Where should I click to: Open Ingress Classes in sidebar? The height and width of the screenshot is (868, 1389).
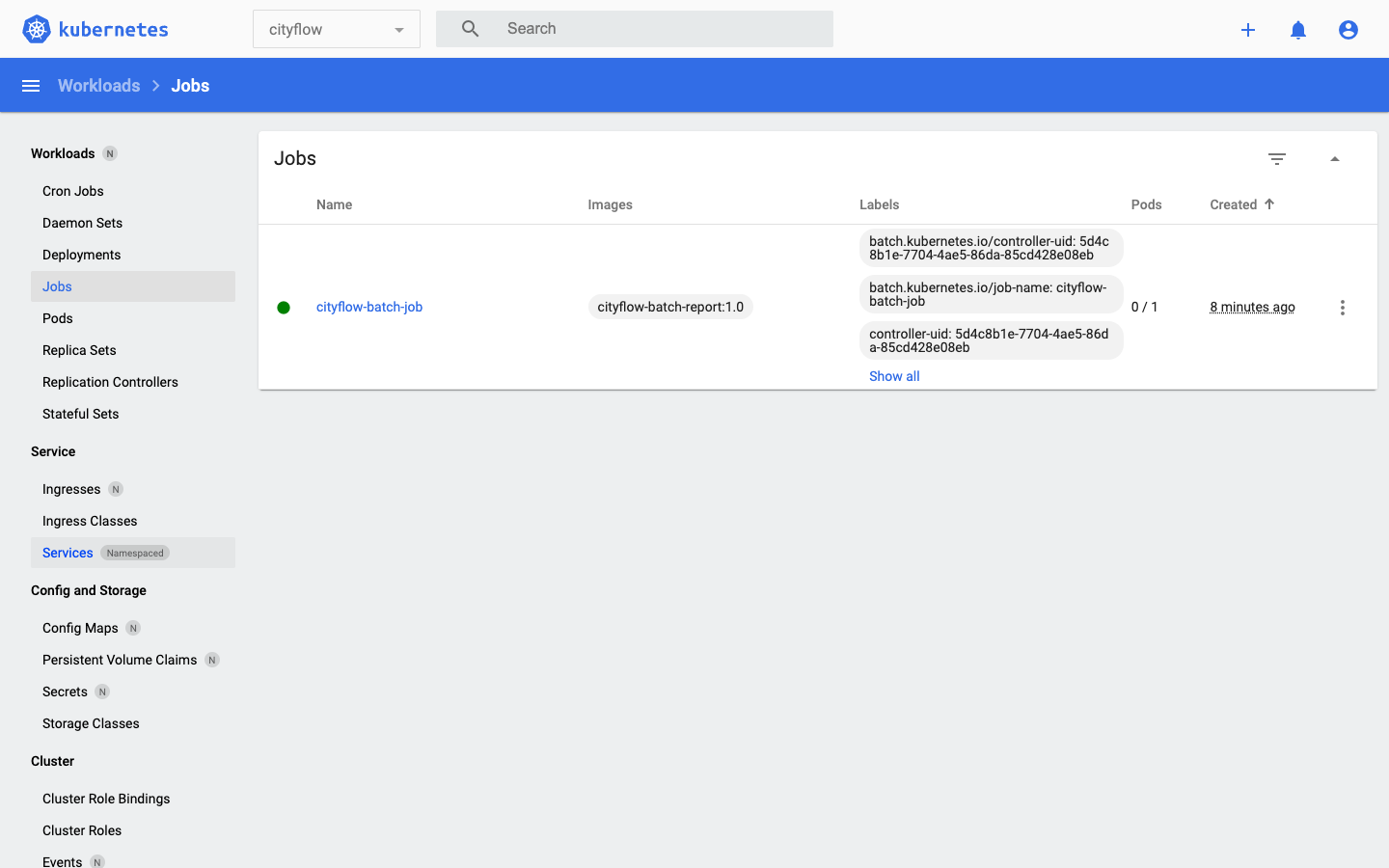[x=133, y=521]
